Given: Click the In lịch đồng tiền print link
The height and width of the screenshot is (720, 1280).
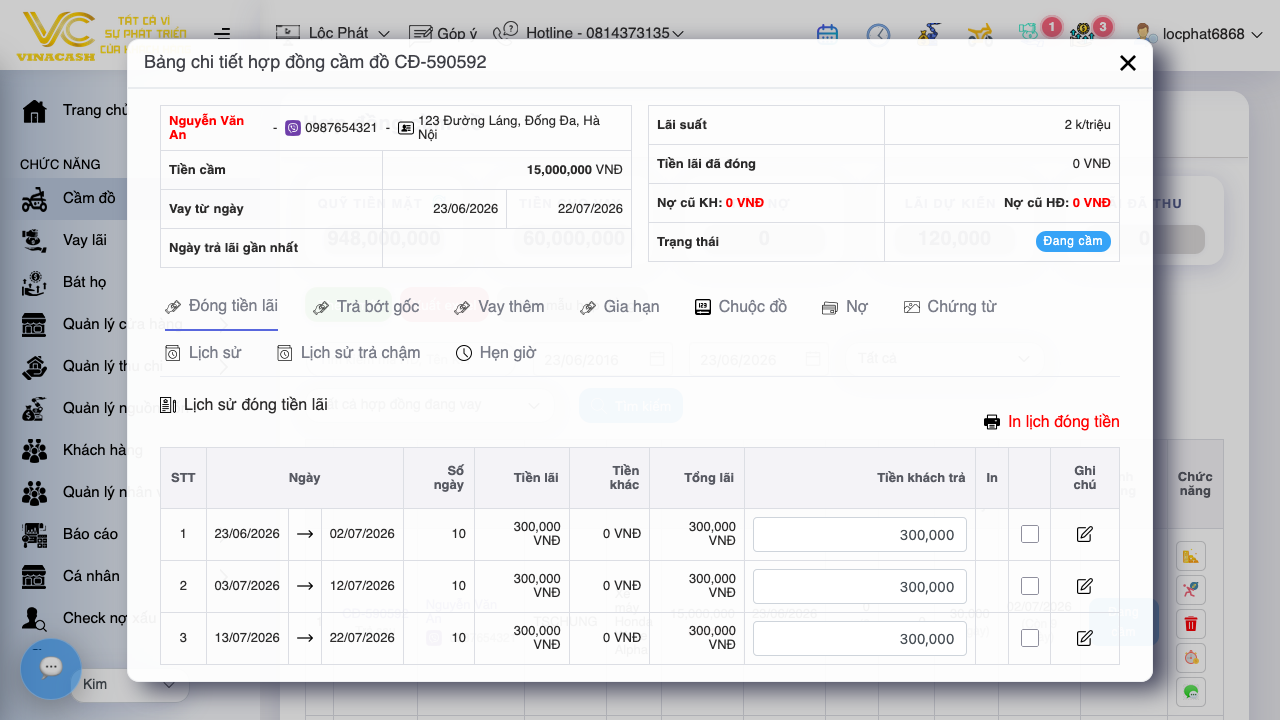Looking at the screenshot, I should pos(1063,422).
